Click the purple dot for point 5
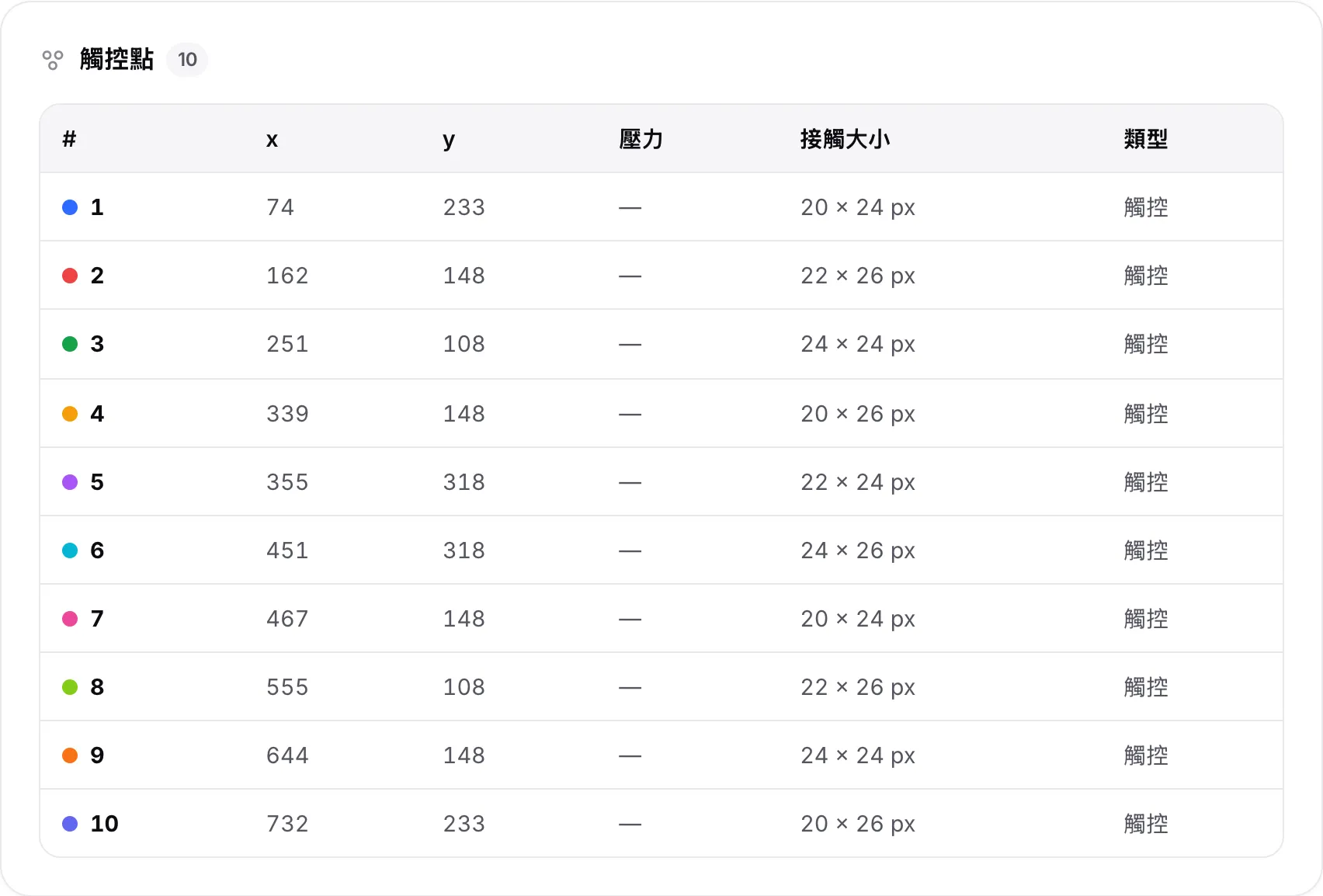 (x=70, y=482)
